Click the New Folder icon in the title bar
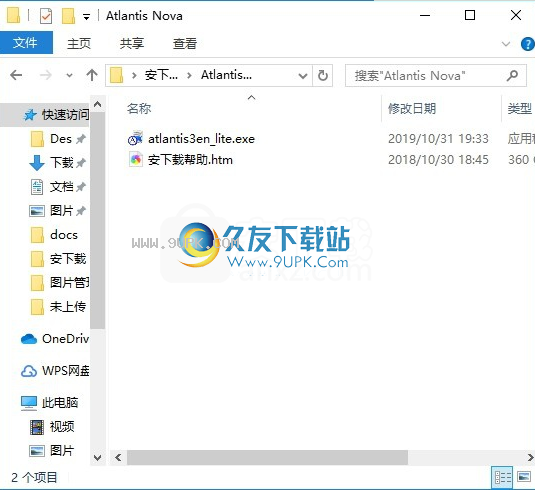 coord(68,16)
